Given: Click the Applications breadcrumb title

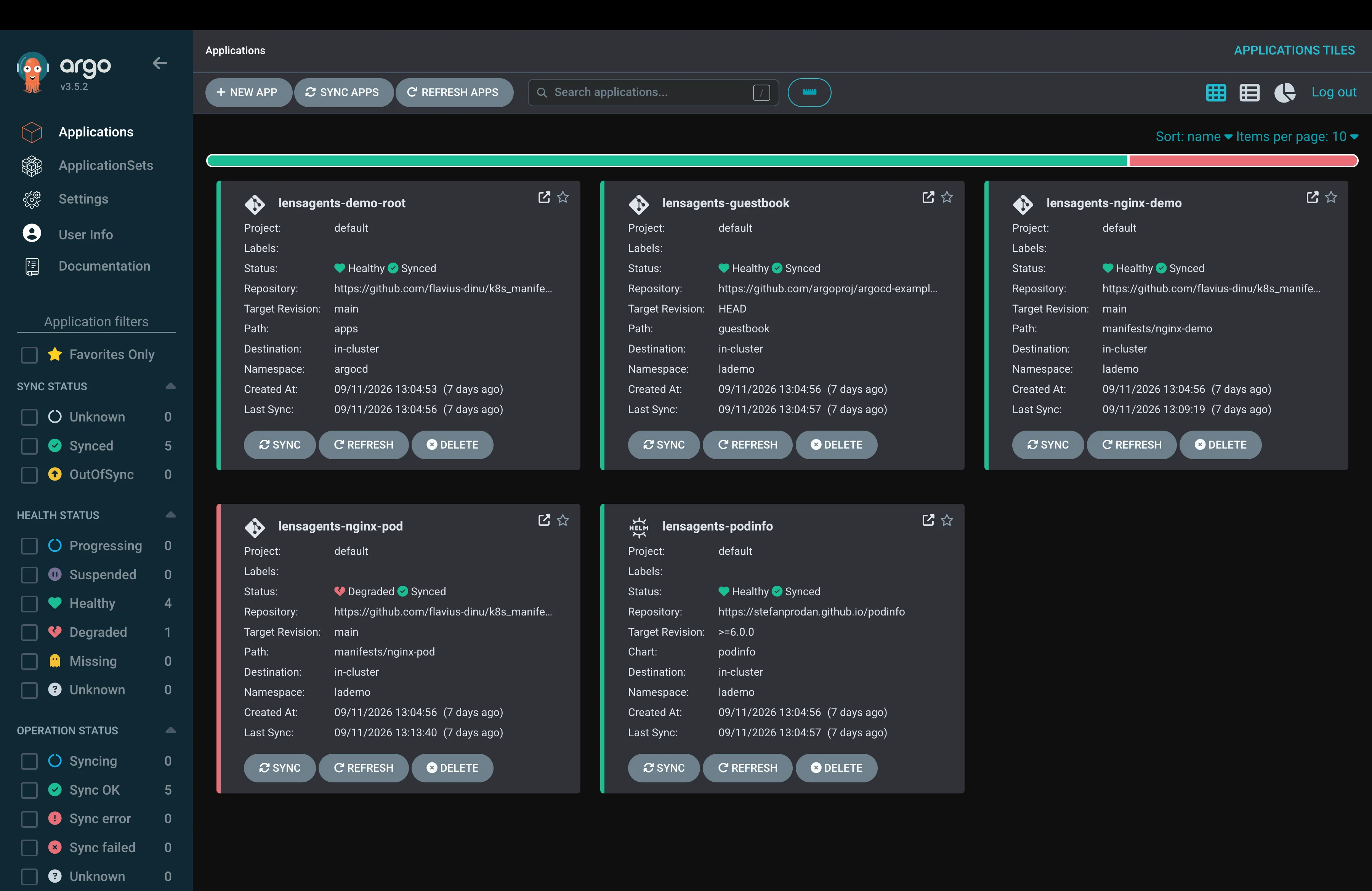Looking at the screenshot, I should click(x=235, y=50).
